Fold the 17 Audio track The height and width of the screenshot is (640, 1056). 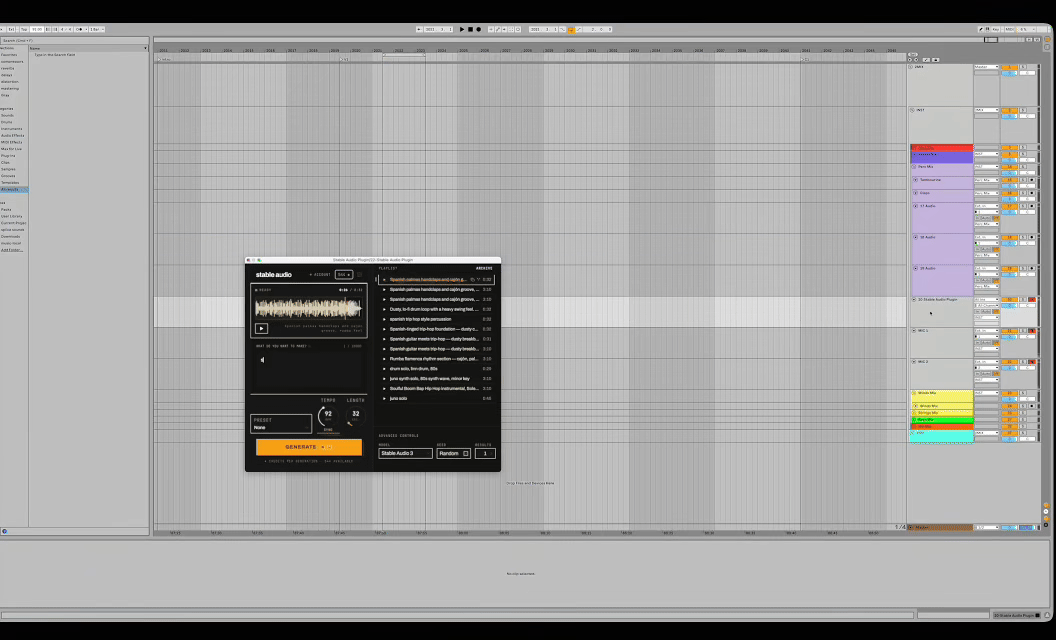(916, 206)
